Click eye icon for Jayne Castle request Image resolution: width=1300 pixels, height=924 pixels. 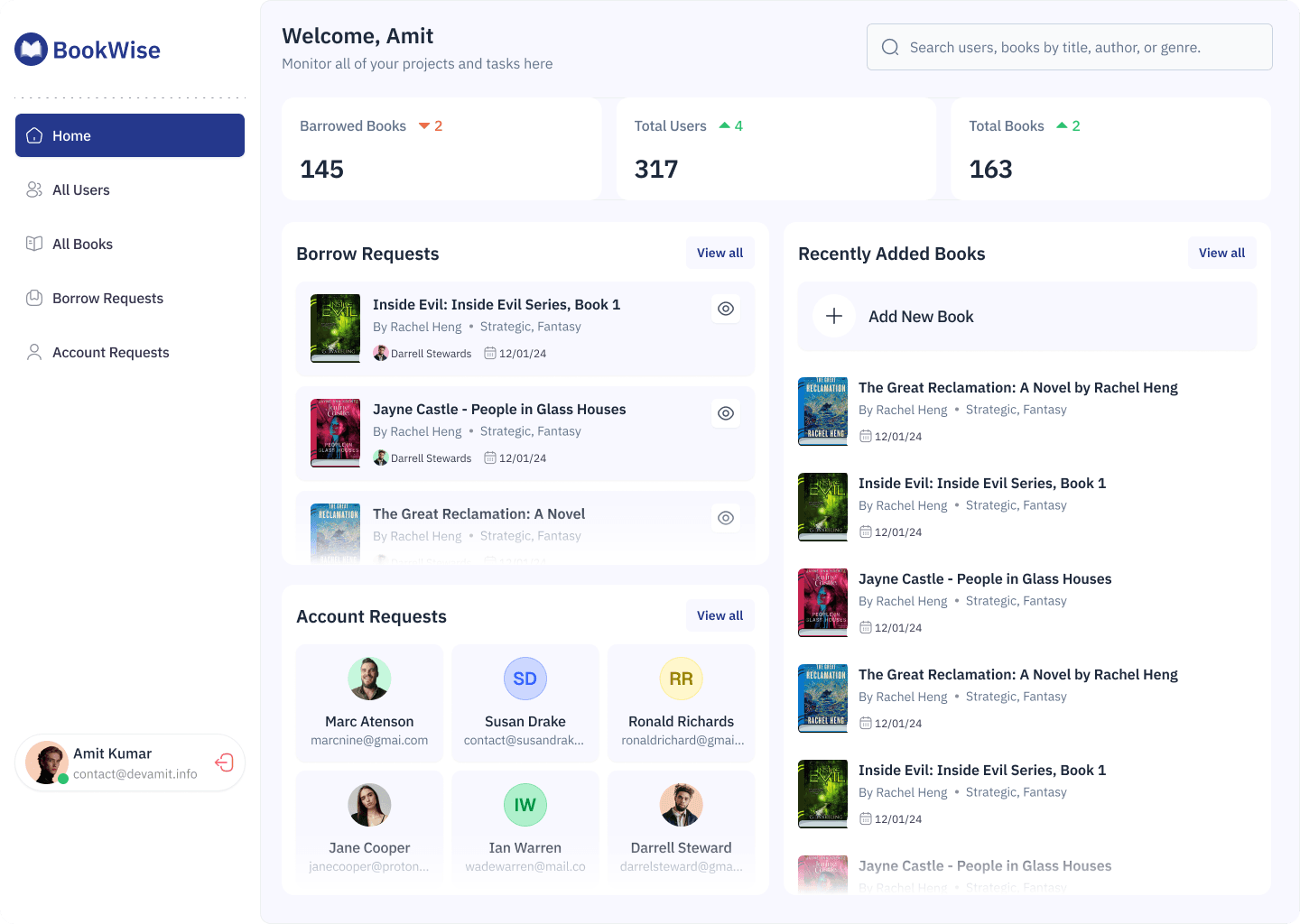click(726, 413)
